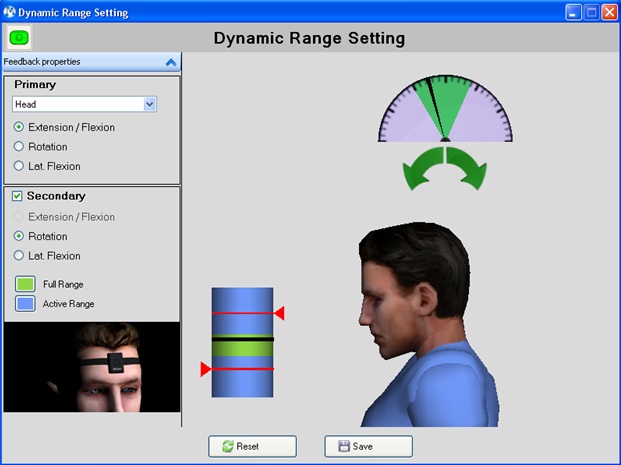The image size is (621, 465).
Task: Select the lower red limit marker
Action: tap(206, 369)
